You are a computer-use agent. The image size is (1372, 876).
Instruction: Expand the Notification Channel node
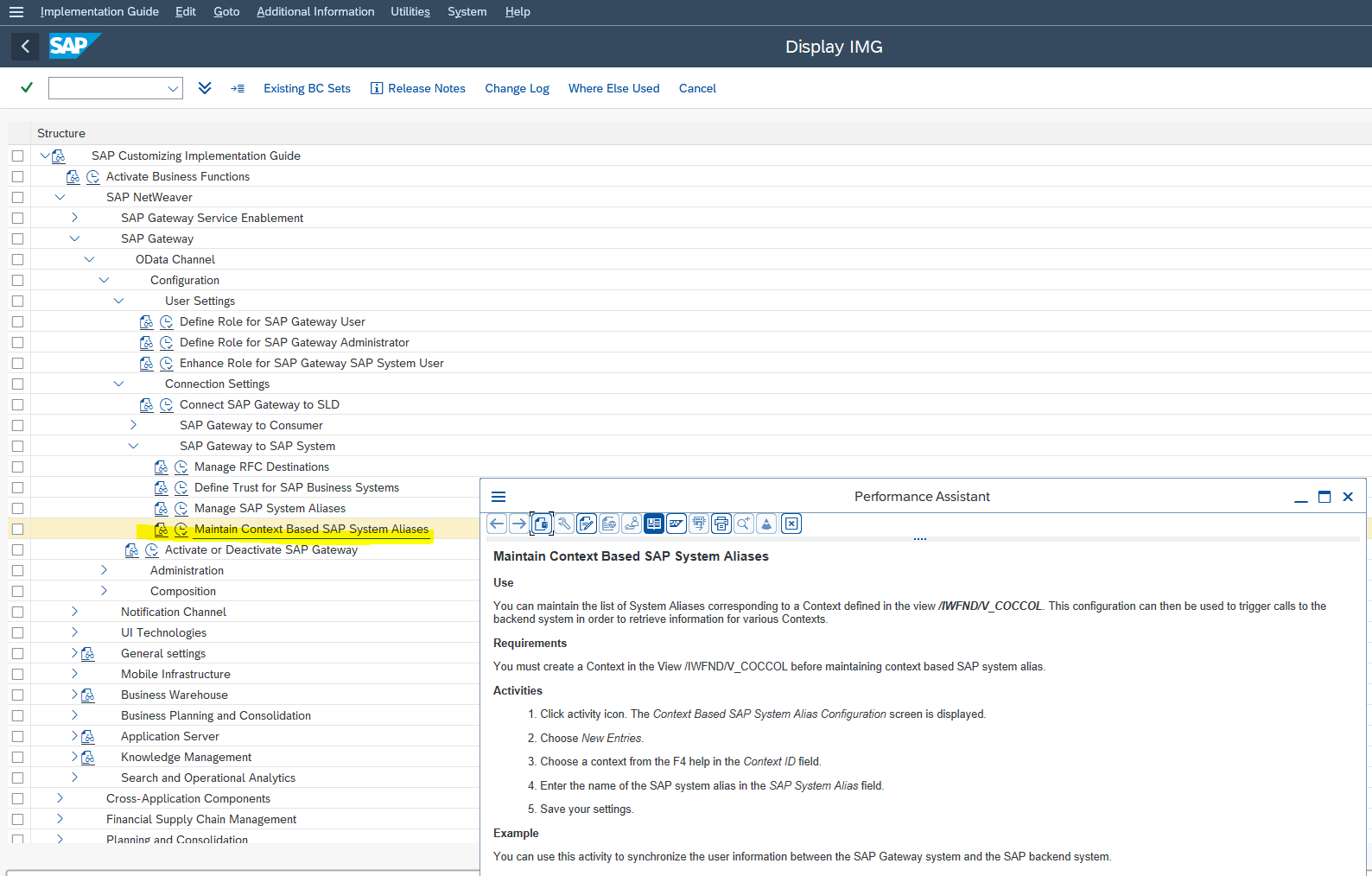(x=74, y=612)
